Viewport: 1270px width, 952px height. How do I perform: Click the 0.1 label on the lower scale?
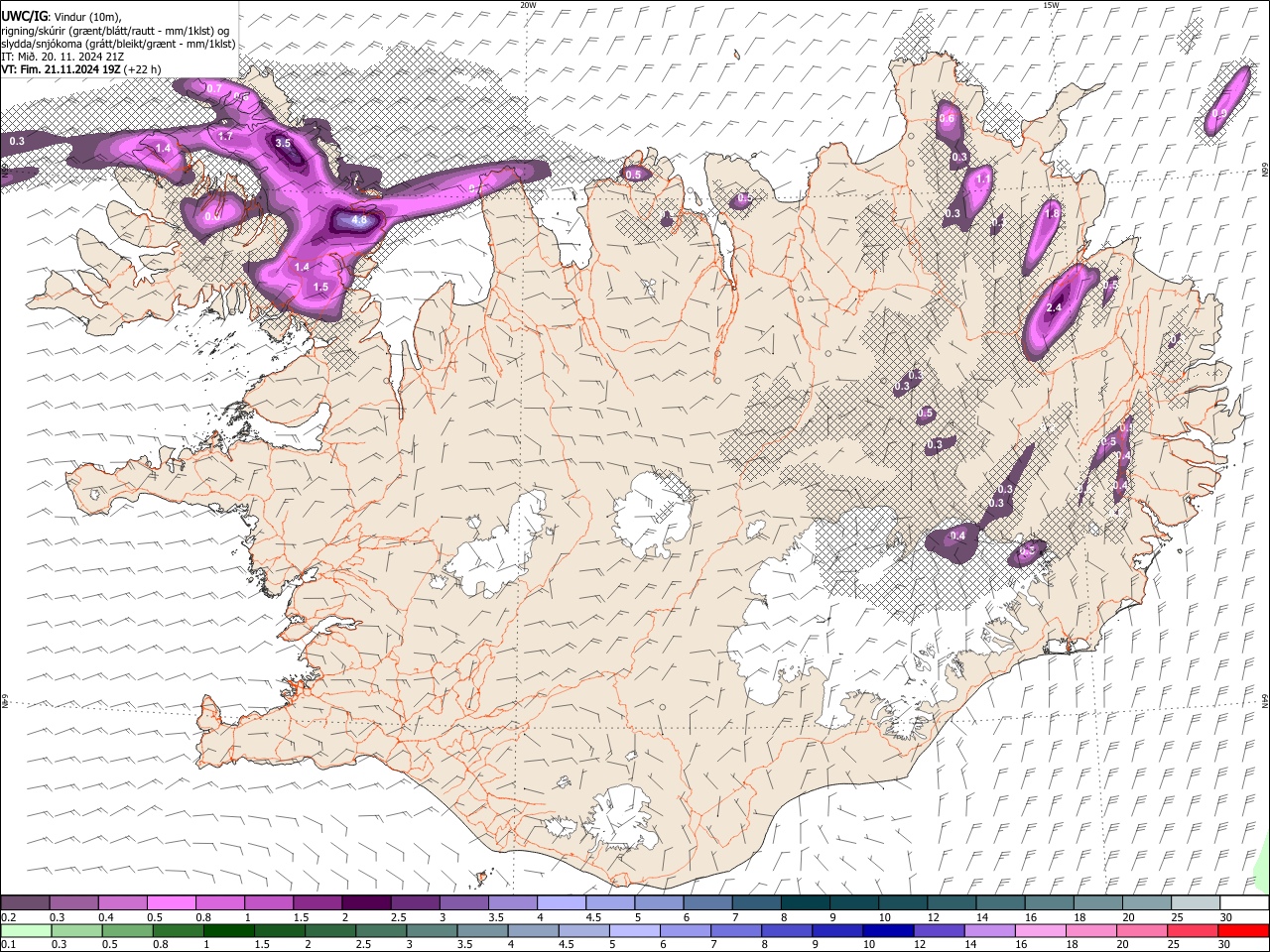tap(8, 944)
